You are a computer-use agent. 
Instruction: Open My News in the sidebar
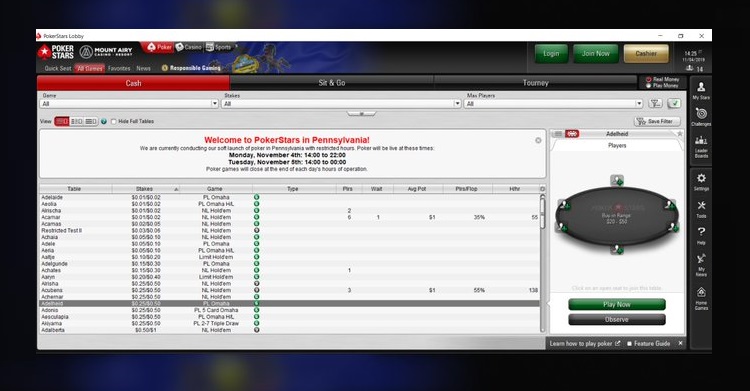701,265
